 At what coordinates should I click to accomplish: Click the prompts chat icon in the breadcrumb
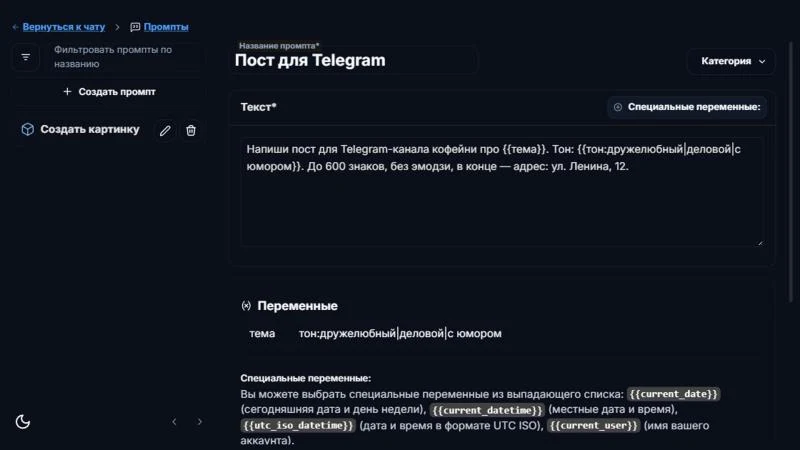pos(135,27)
